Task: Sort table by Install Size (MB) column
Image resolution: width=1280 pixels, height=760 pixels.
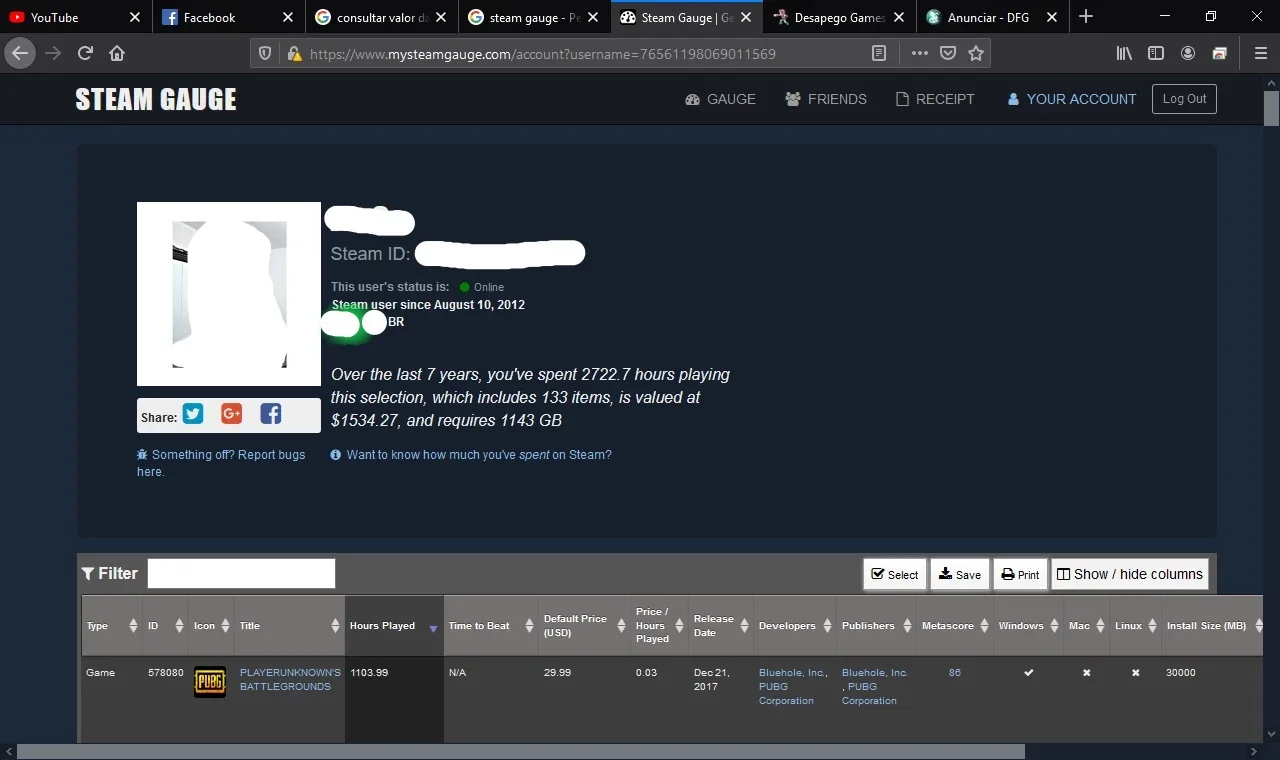Action: [1213, 626]
